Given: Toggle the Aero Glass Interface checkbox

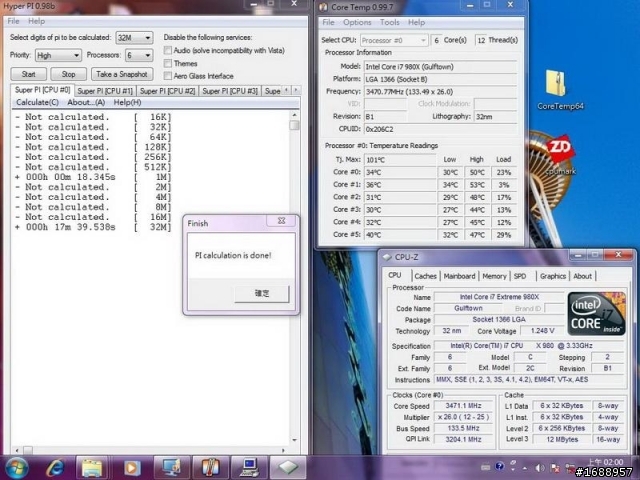Looking at the screenshot, I should pyautogui.click(x=168, y=76).
